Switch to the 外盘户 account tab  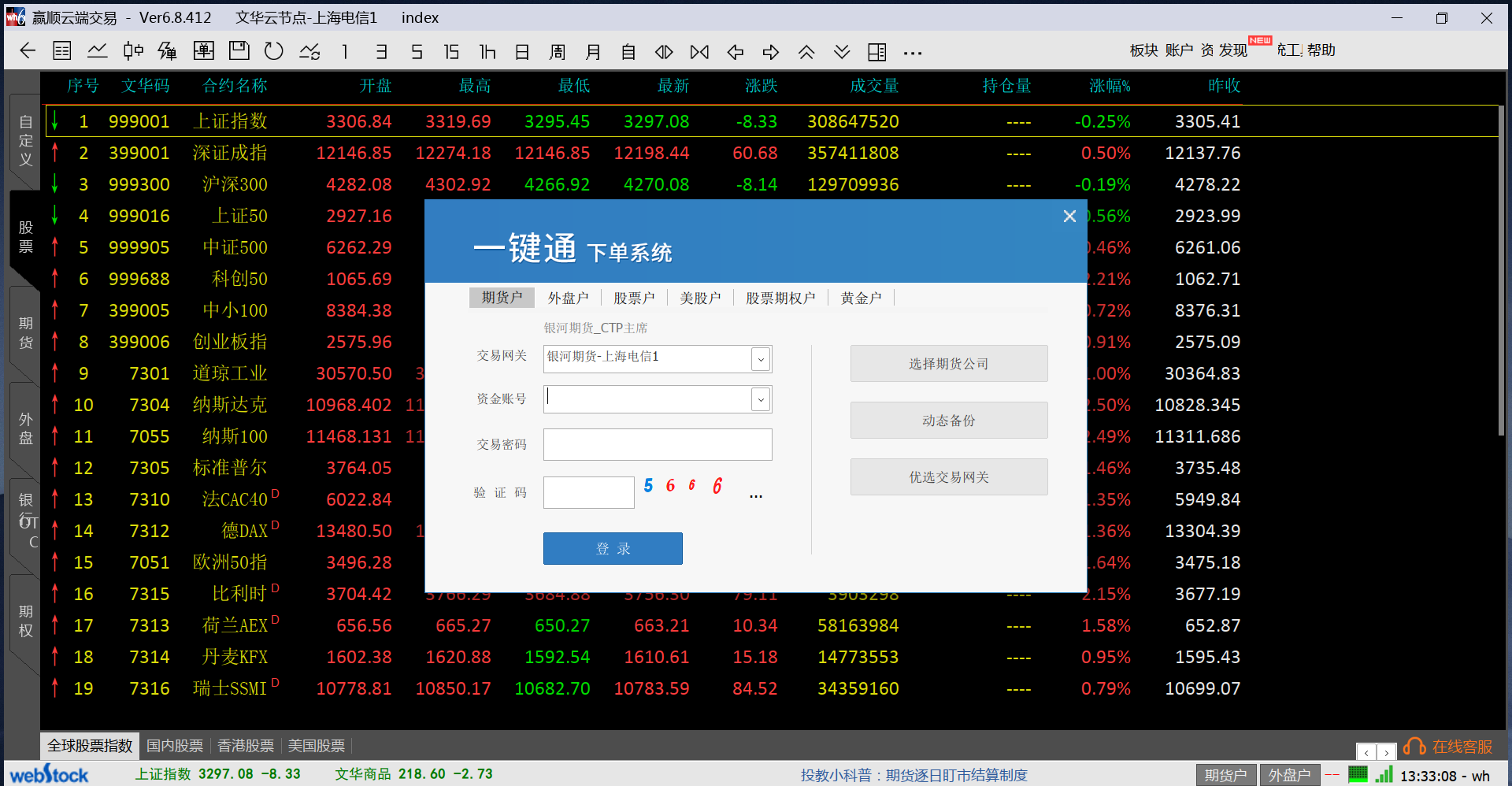pos(568,297)
